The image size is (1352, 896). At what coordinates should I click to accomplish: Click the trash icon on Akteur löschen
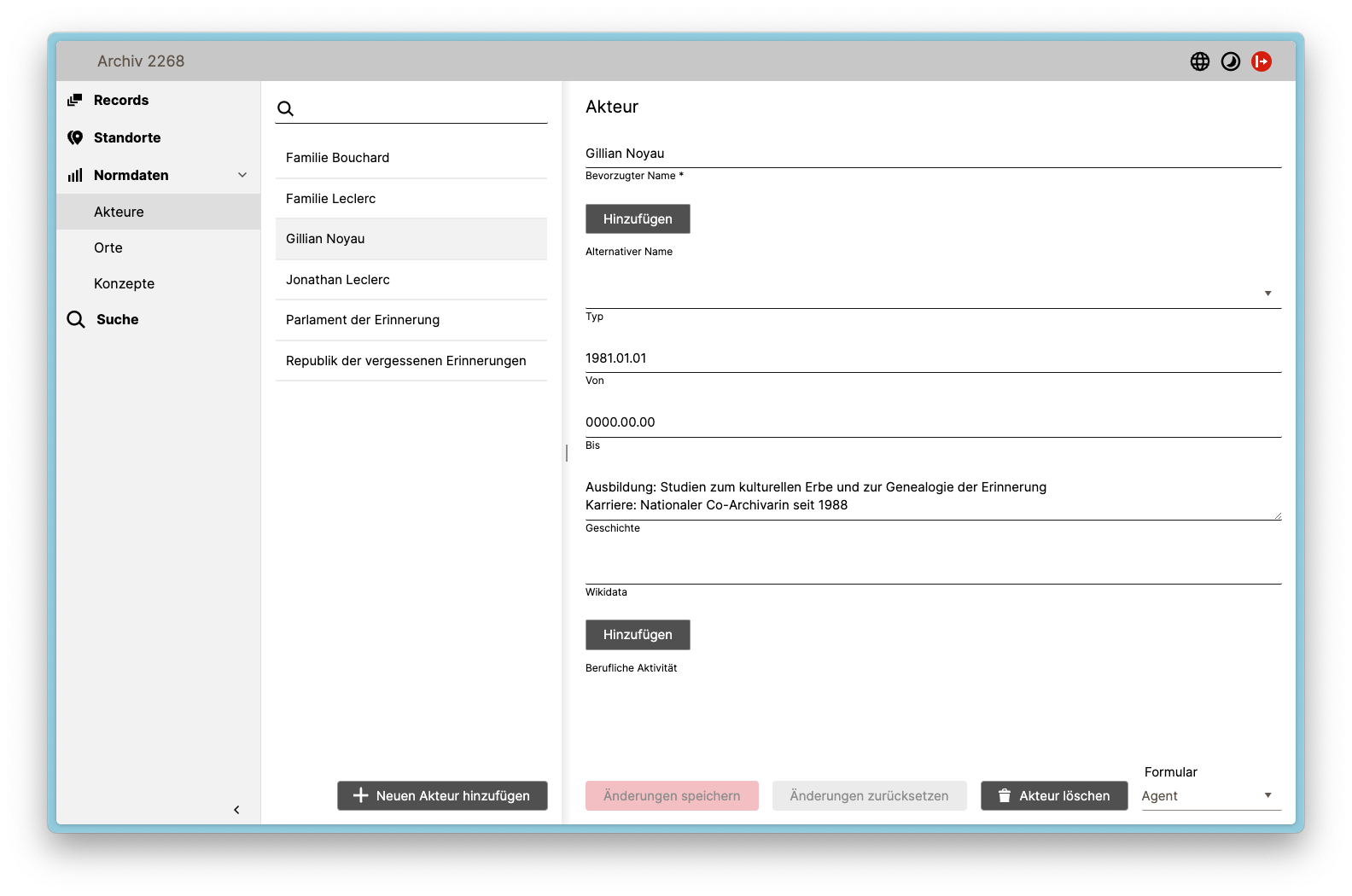click(x=1005, y=795)
